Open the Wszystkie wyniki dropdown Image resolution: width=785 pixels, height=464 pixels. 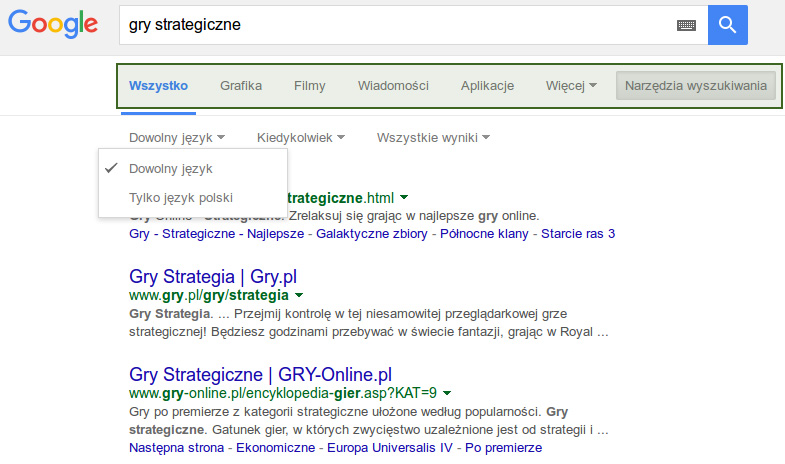432,137
